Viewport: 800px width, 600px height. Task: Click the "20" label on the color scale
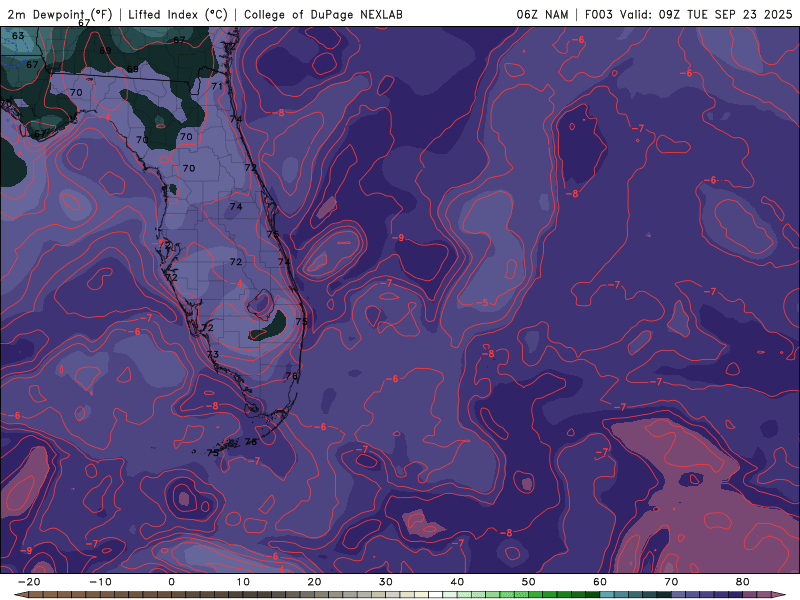tap(314, 582)
